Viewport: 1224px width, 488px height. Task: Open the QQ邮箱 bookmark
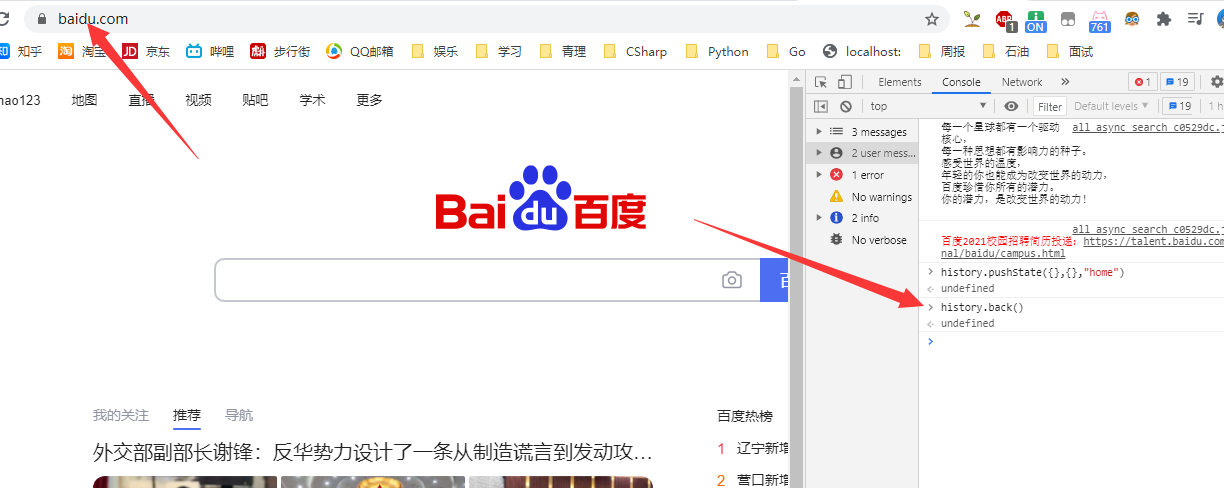(x=359, y=51)
